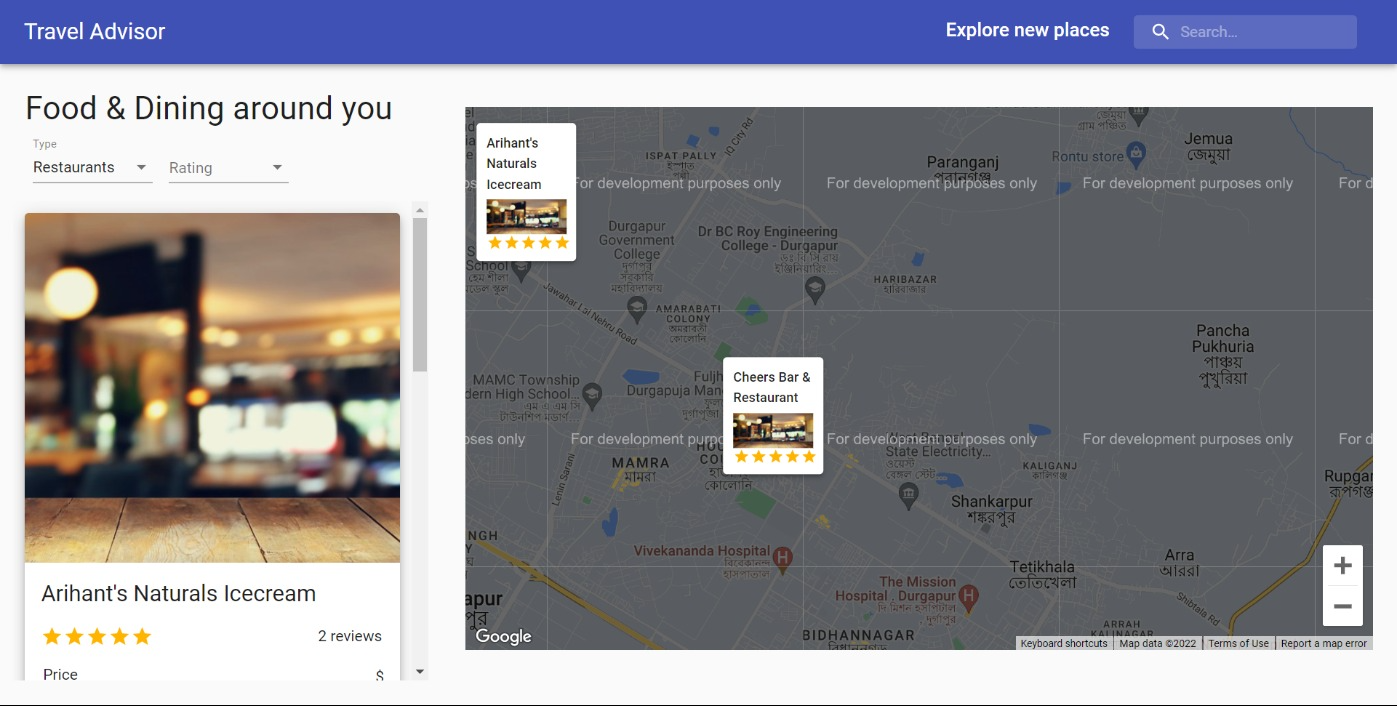Click the list scrollbar thumb
This screenshot has height=706, width=1397.
pyautogui.click(x=420, y=295)
